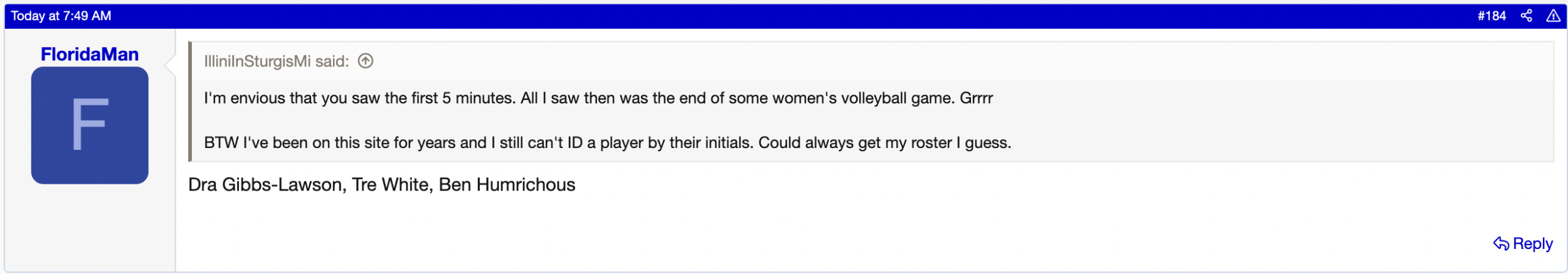Click the name "Dra Gibbs-Lawson" in reply
This screenshot has width=1568, height=274.
tap(265, 184)
